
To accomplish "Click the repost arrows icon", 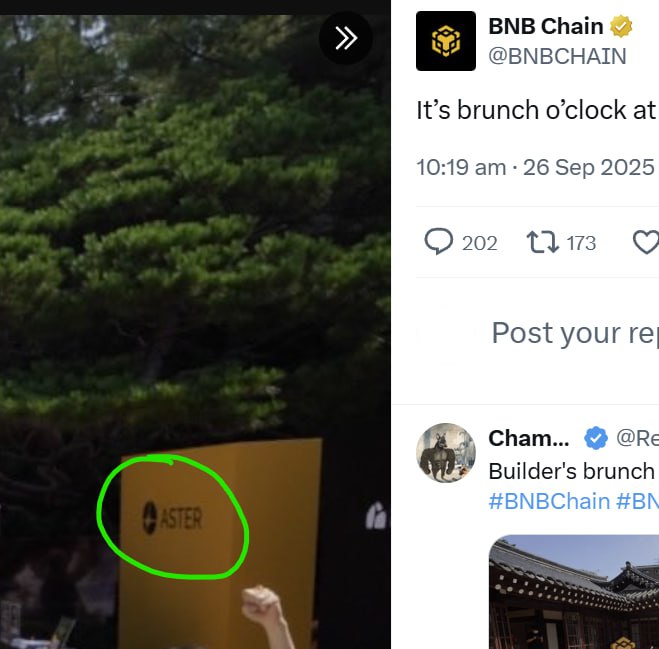I will pyautogui.click(x=543, y=243).
